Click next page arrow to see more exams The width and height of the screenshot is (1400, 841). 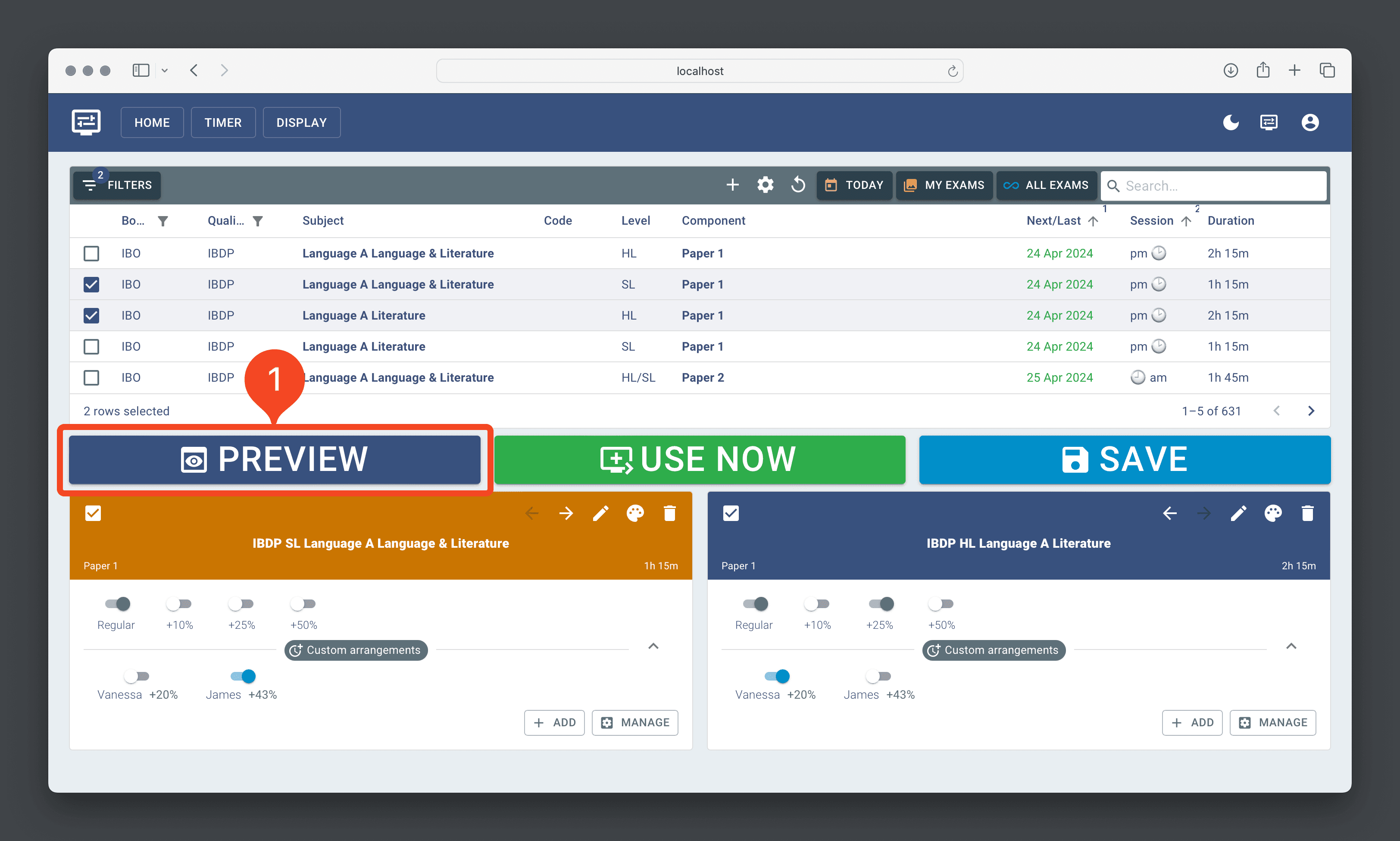1312,409
